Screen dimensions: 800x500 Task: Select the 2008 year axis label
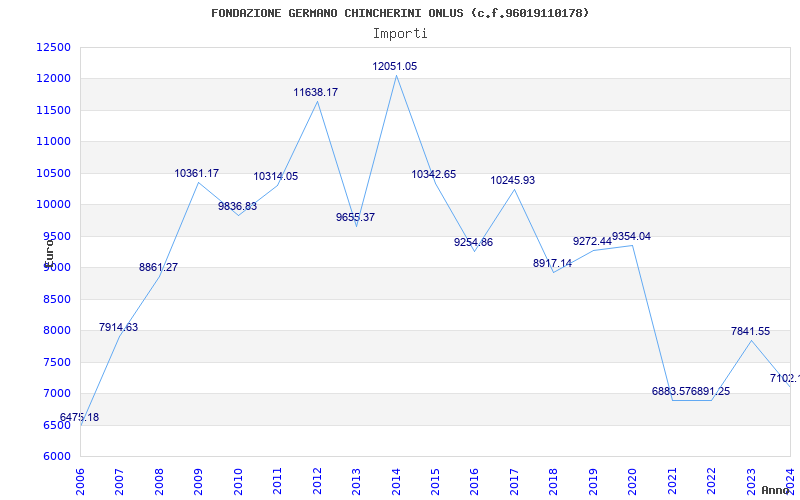click(159, 481)
